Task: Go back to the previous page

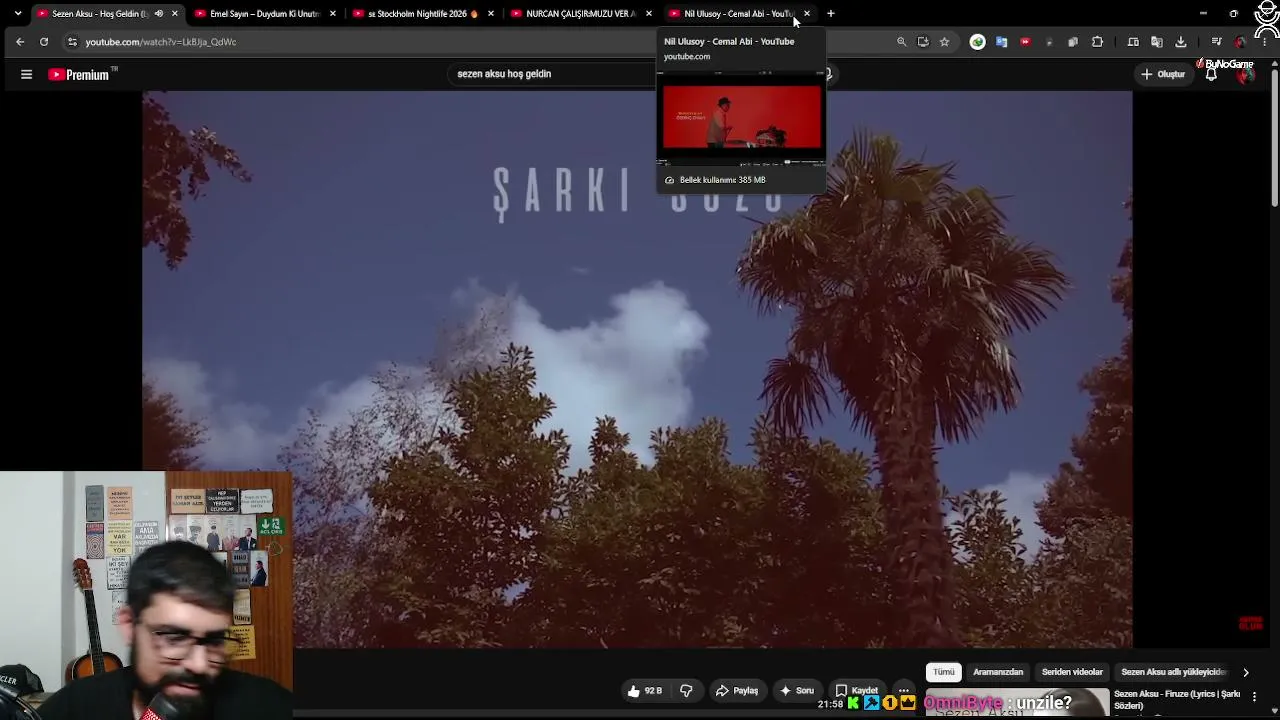Action: (x=20, y=42)
